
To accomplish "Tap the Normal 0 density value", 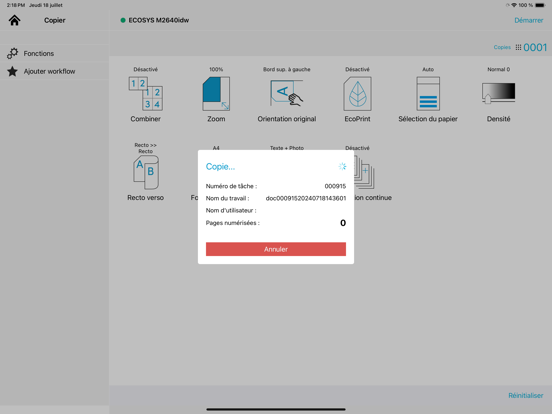I will coord(498,69).
